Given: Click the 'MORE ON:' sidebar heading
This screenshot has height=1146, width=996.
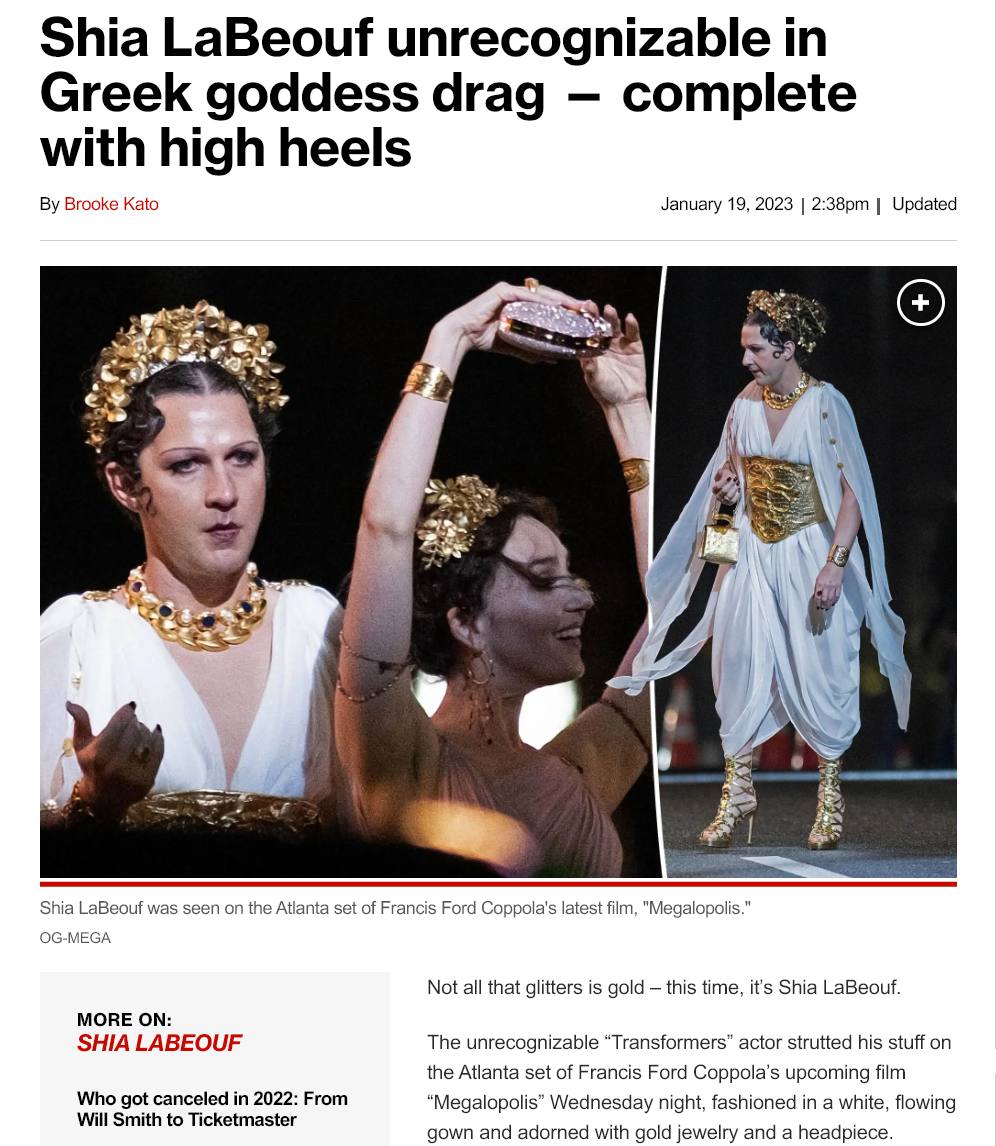Looking at the screenshot, I should [x=124, y=1020].
